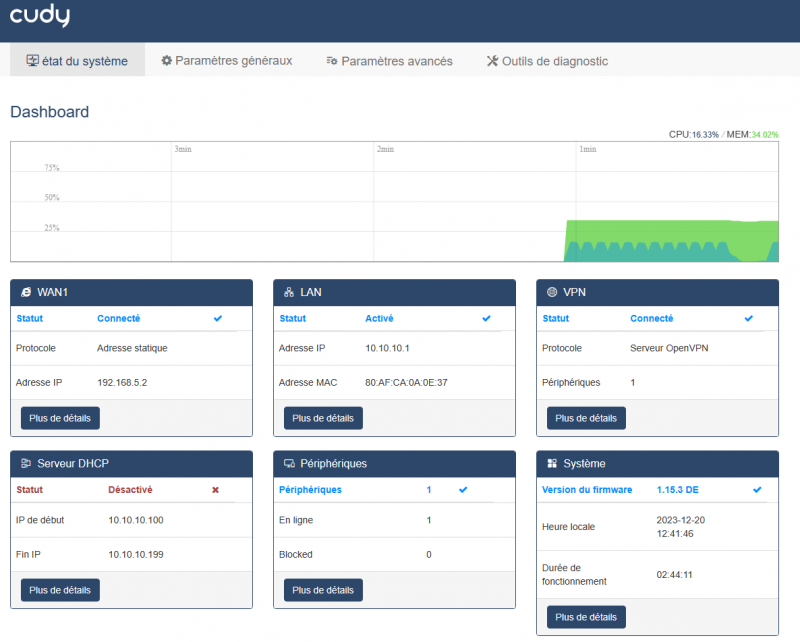The height and width of the screenshot is (642, 800).
Task: Click the globe icon on the WAN1 panel
Action: [24, 292]
